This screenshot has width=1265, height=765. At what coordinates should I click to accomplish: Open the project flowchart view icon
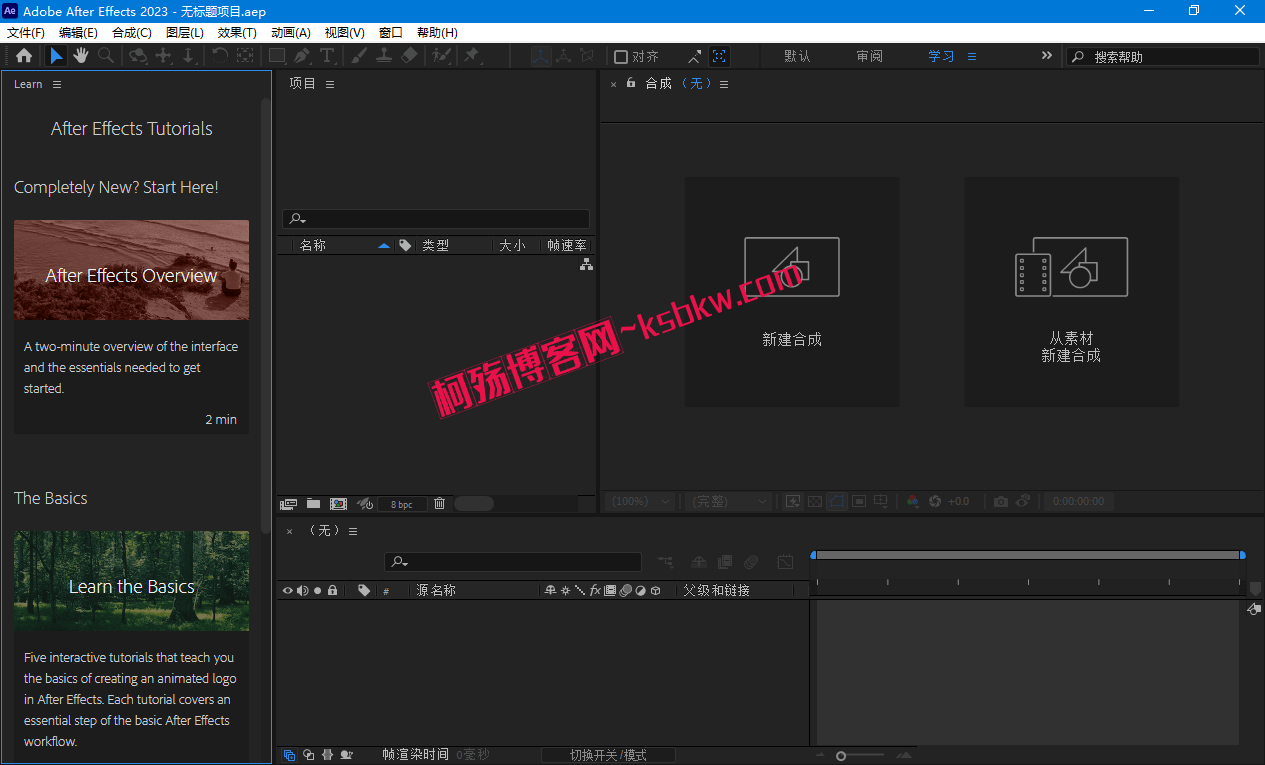coord(586,264)
